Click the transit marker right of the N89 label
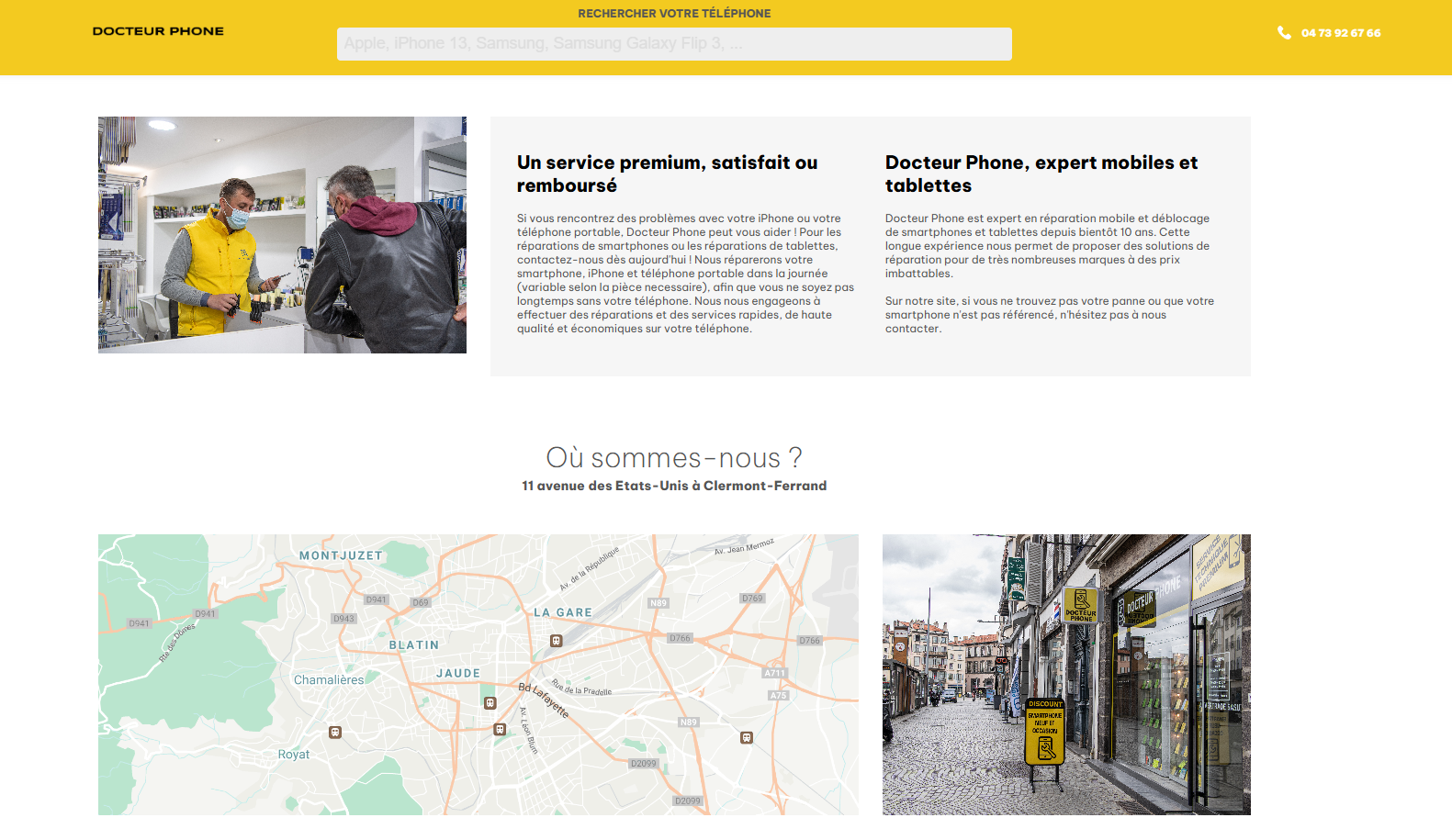 747,738
